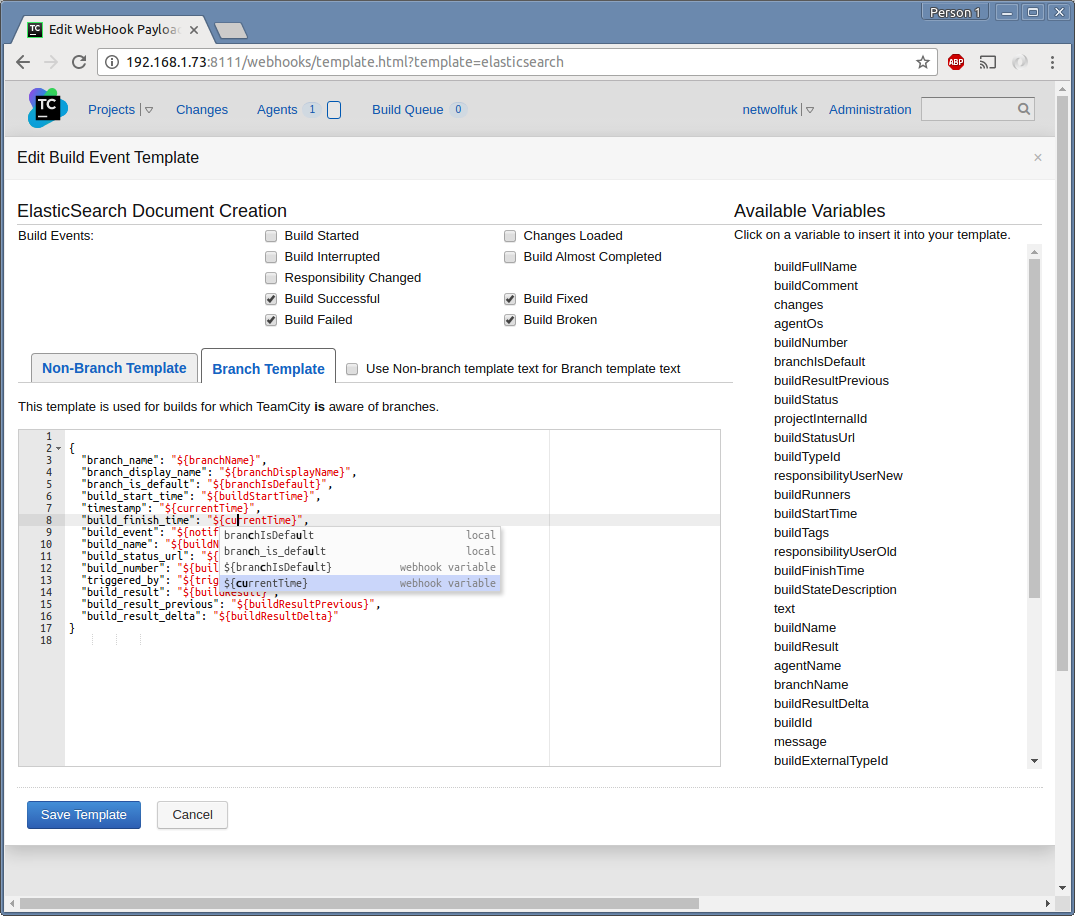
Task: Insert the buildFinishTime variable
Action: pyautogui.click(x=819, y=570)
